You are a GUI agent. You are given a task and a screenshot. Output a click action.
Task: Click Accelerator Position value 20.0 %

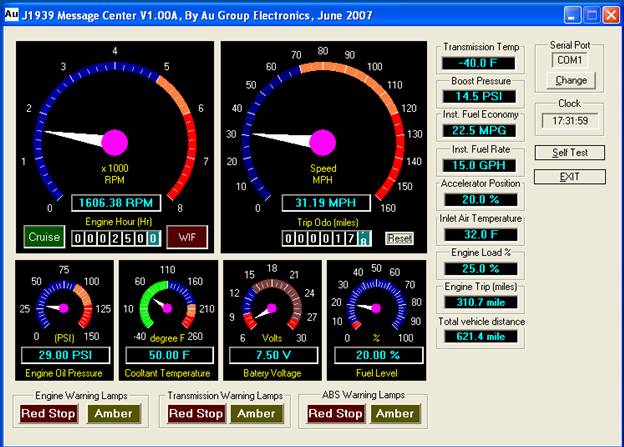pos(481,200)
